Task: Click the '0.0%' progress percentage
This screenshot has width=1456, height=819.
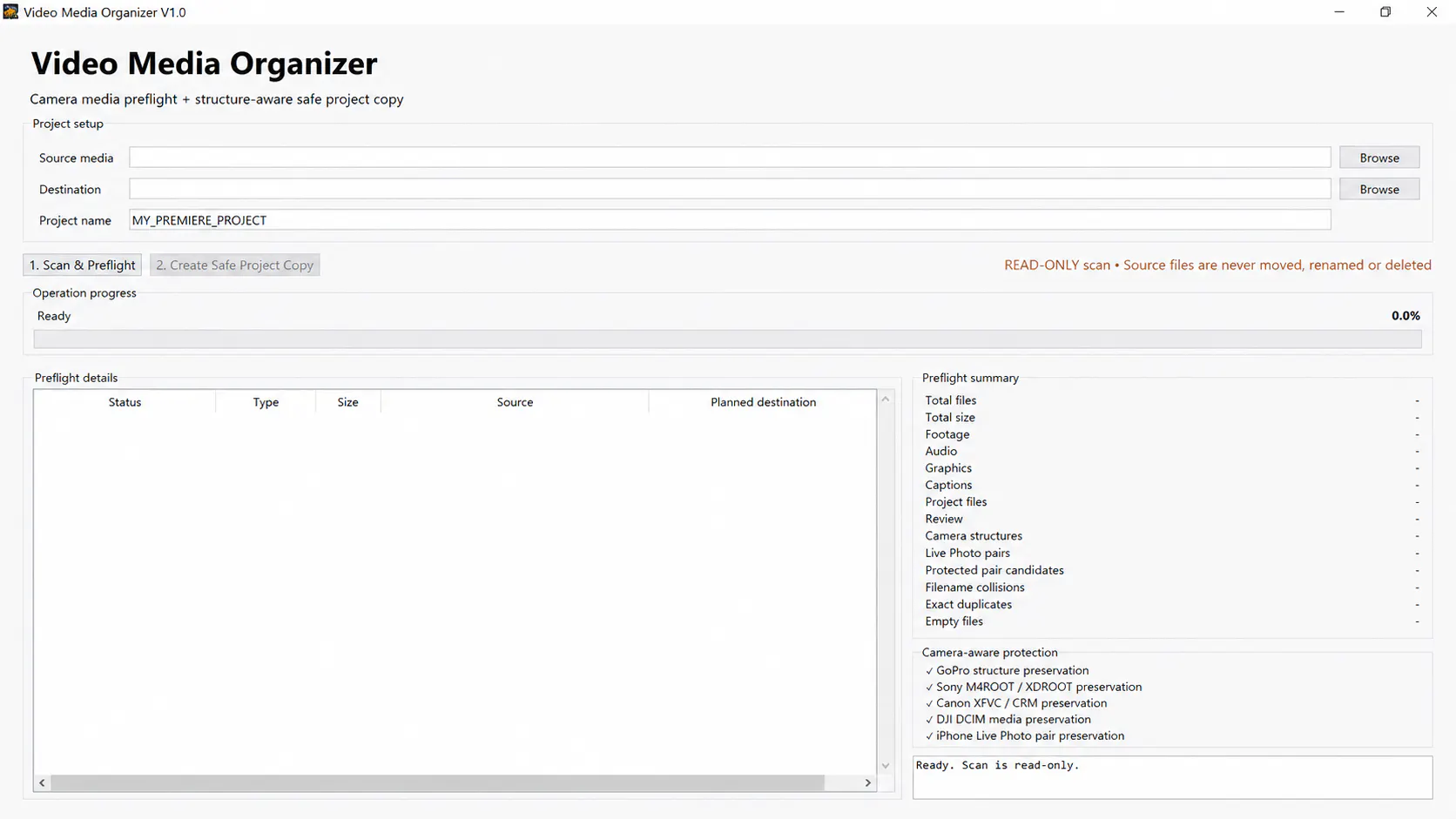Action: pyautogui.click(x=1405, y=316)
